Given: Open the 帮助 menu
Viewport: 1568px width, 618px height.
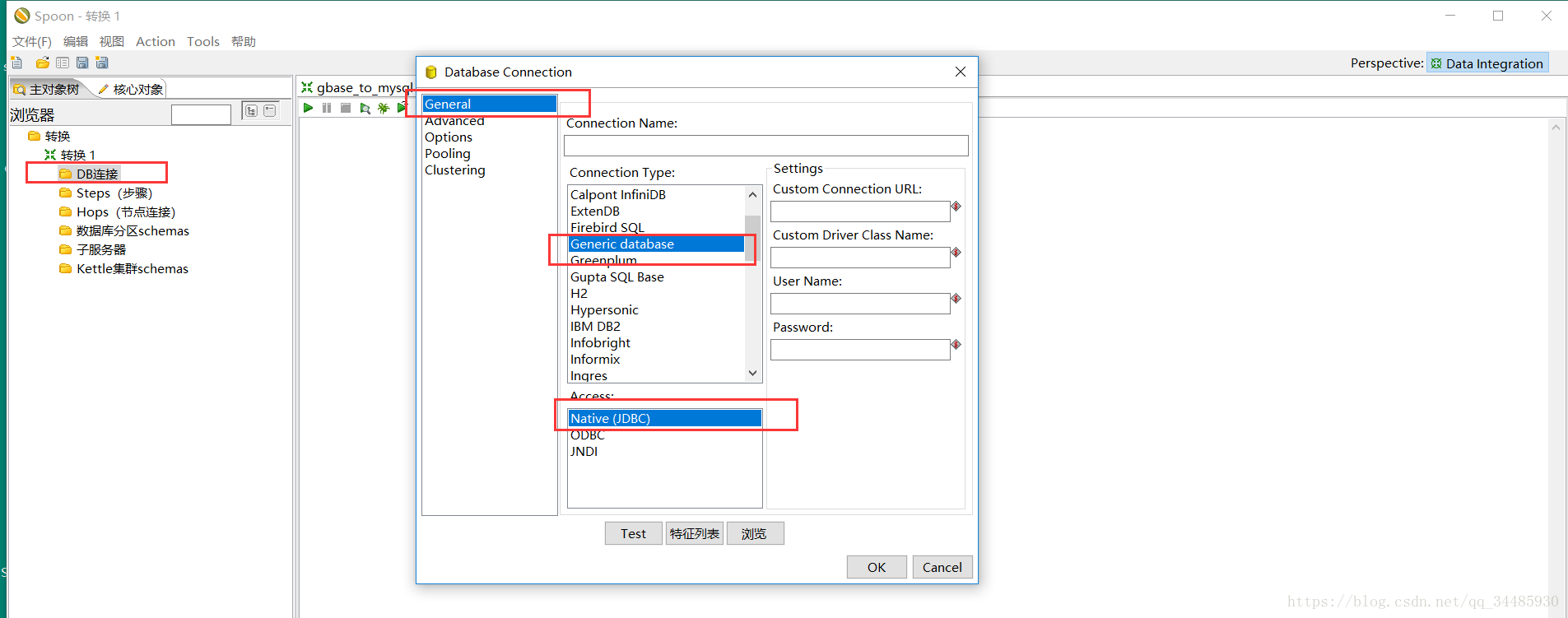Looking at the screenshot, I should pos(244,41).
